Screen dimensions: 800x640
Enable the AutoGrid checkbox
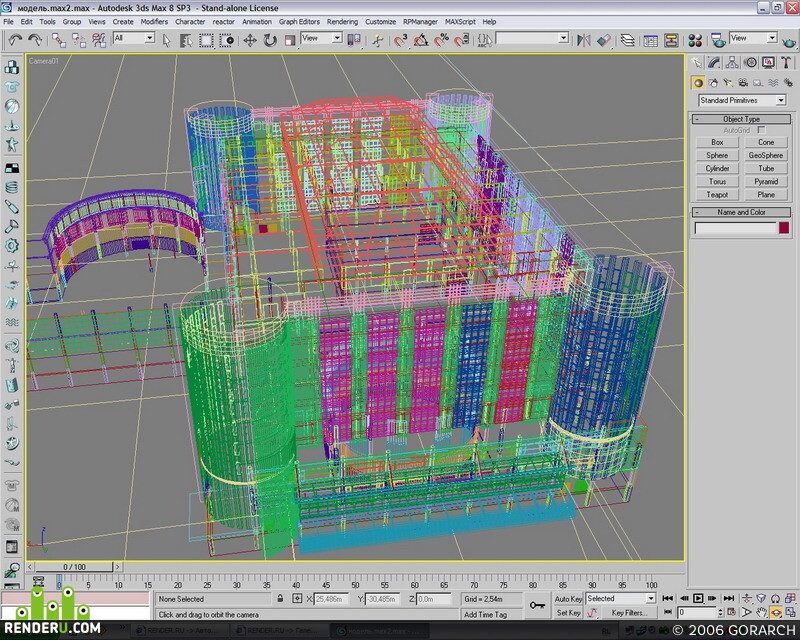(761, 130)
